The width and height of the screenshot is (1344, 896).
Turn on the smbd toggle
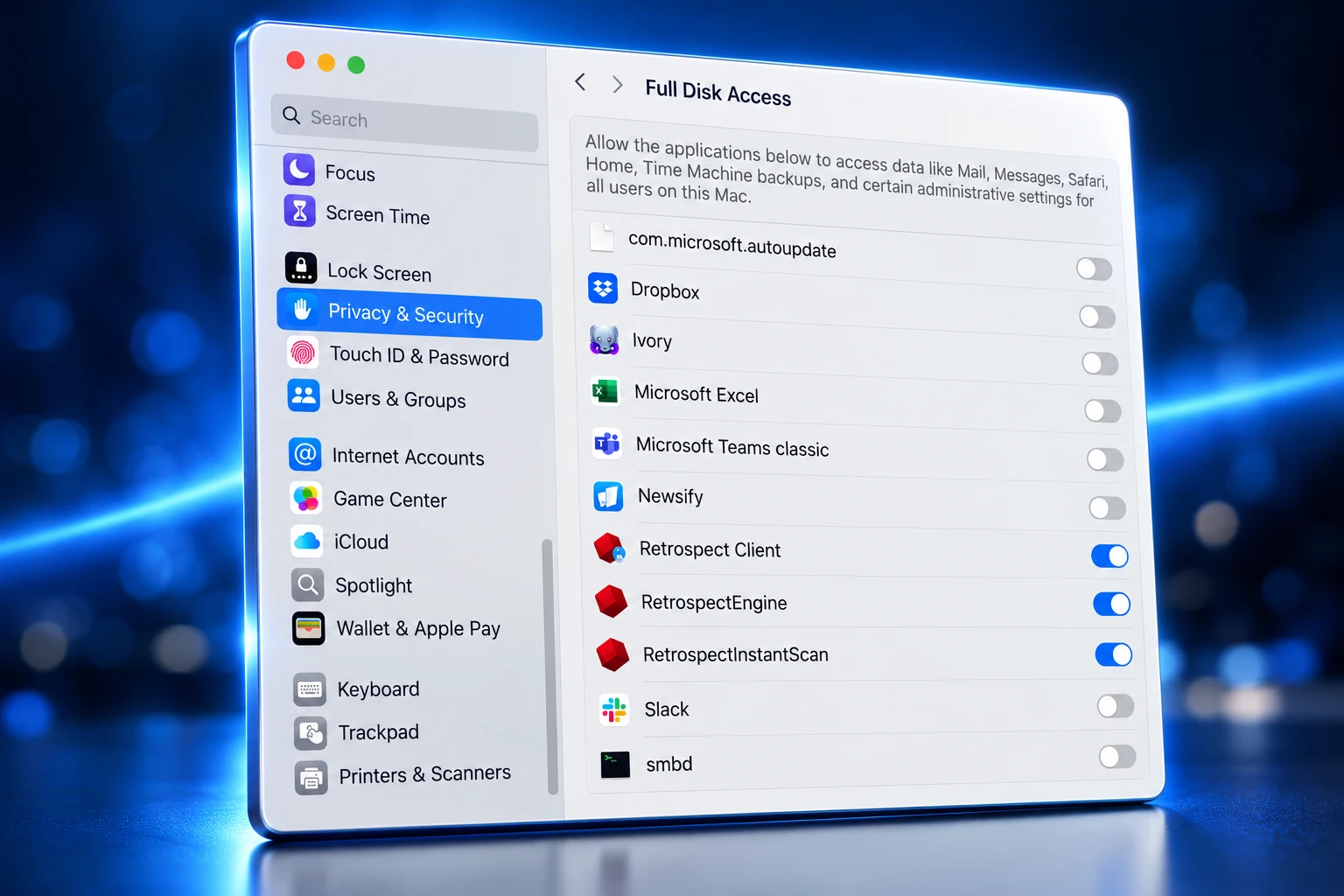pyautogui.click(x=1117, y=757)
